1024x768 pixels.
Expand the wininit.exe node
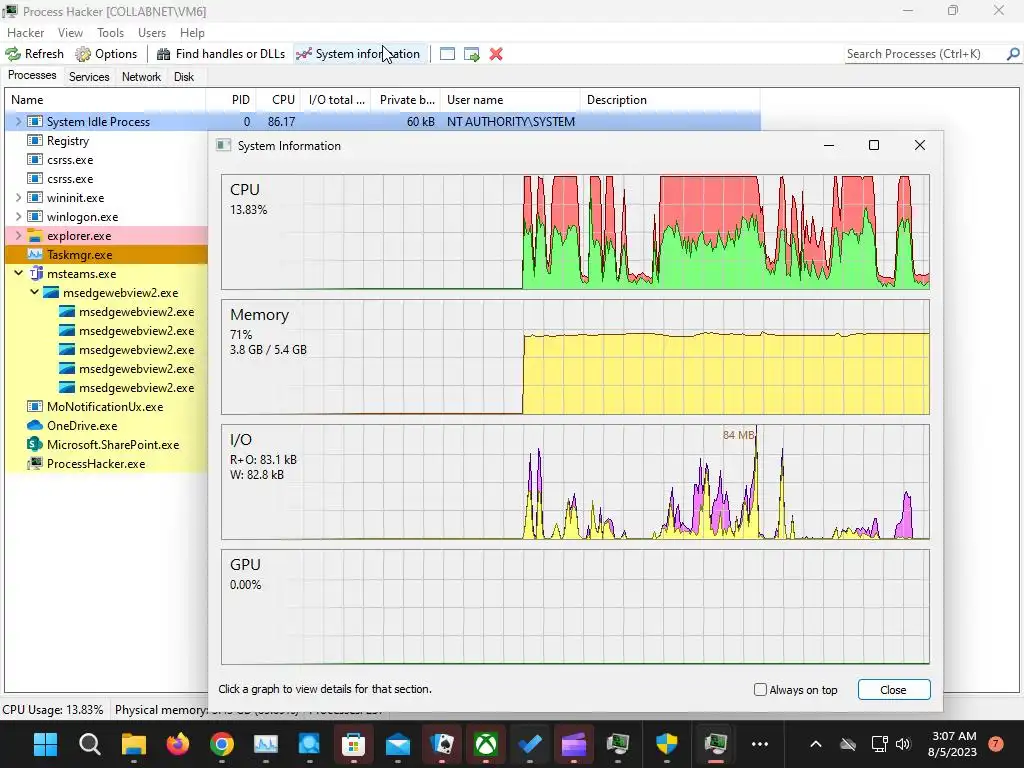click(x=18, y=197)
